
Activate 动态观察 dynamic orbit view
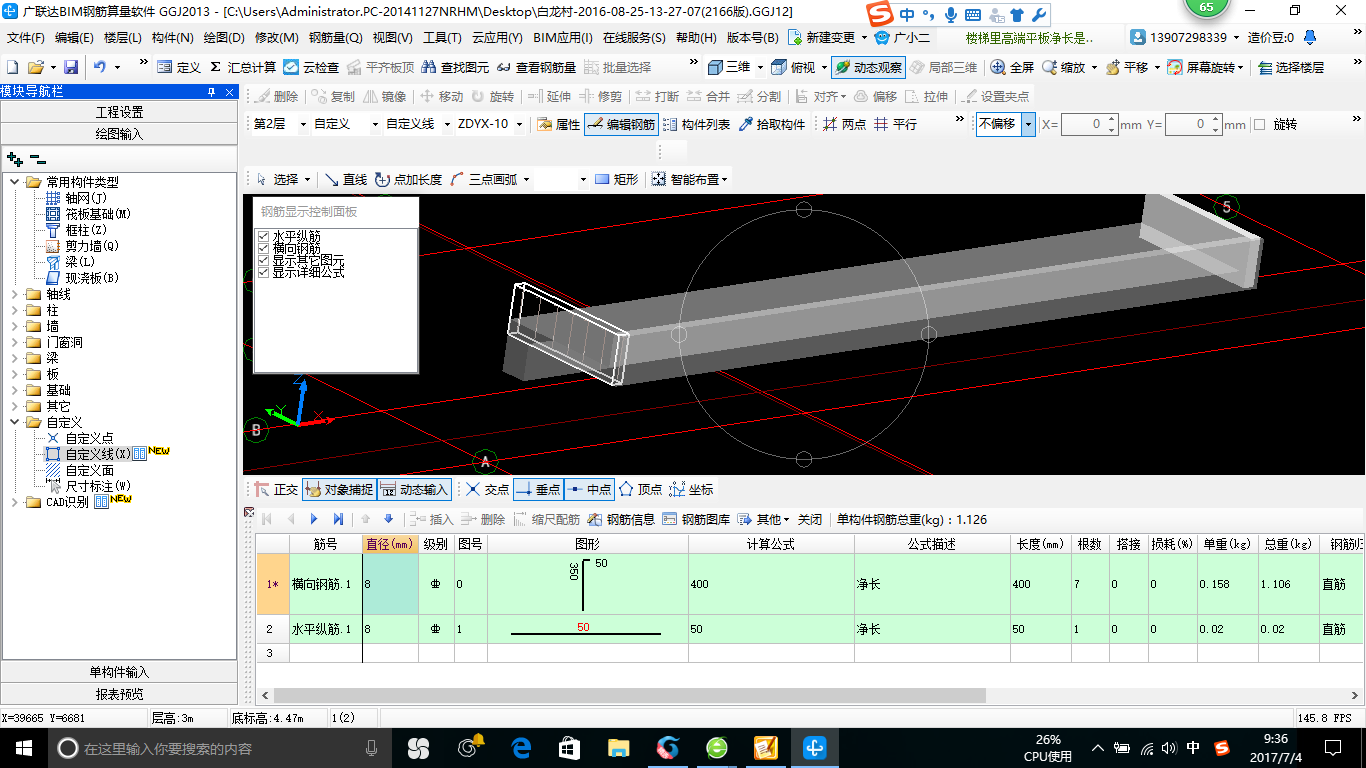[x=868, y=67]
